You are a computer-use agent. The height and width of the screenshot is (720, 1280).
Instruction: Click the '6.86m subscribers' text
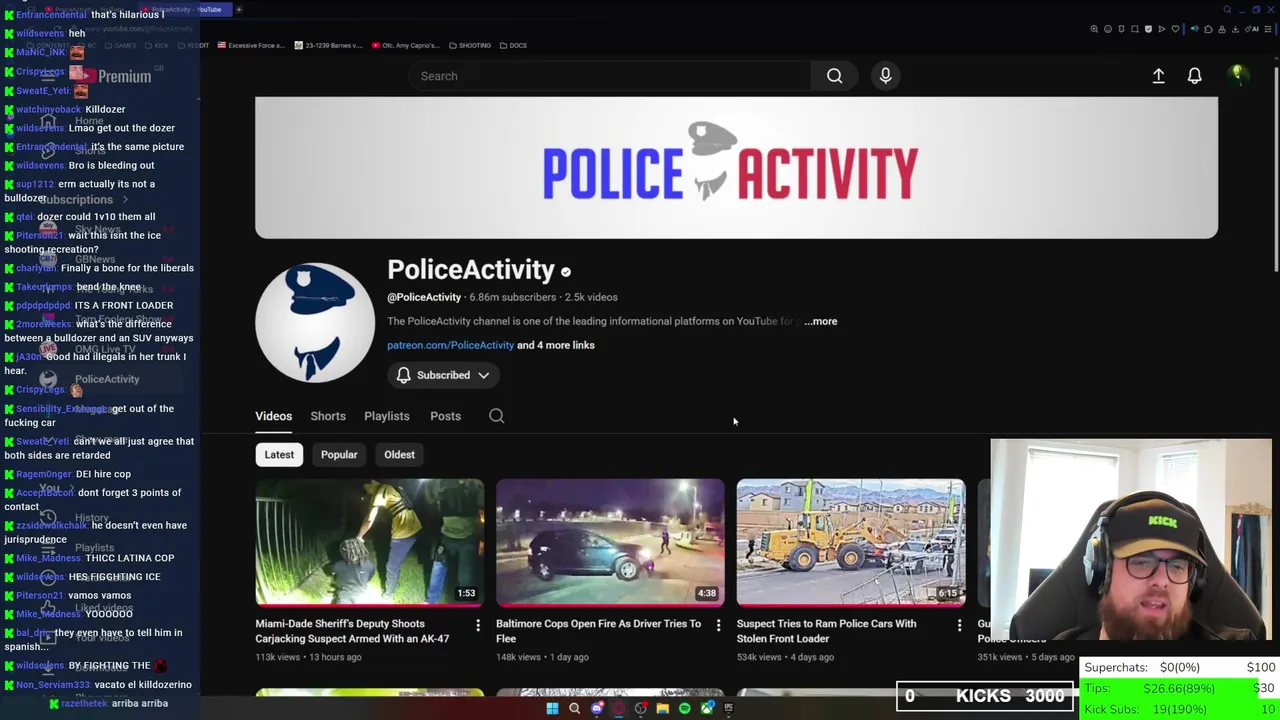click(x=512, y=297)
